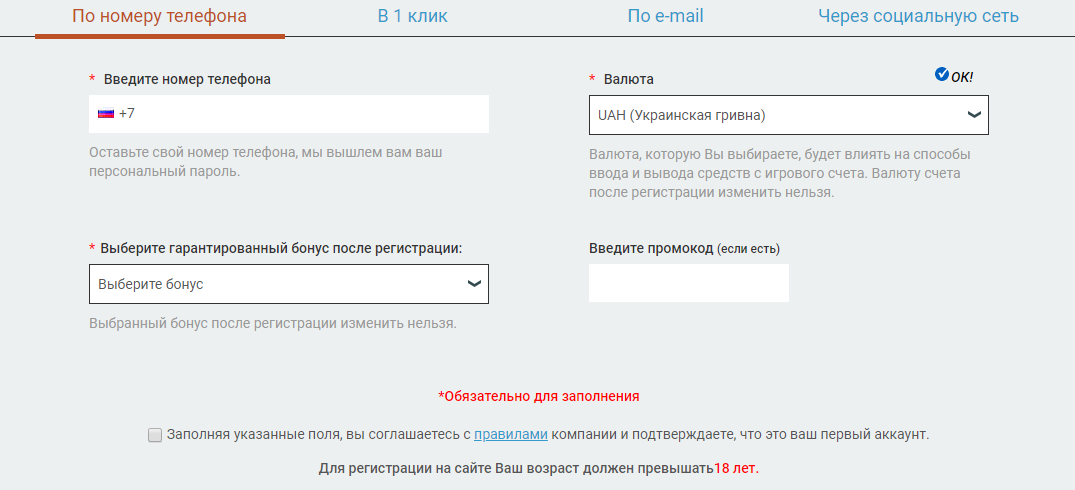Open the "По e-mail" registration tab
The image size is (1075, 490).
[x=665, y=16]
